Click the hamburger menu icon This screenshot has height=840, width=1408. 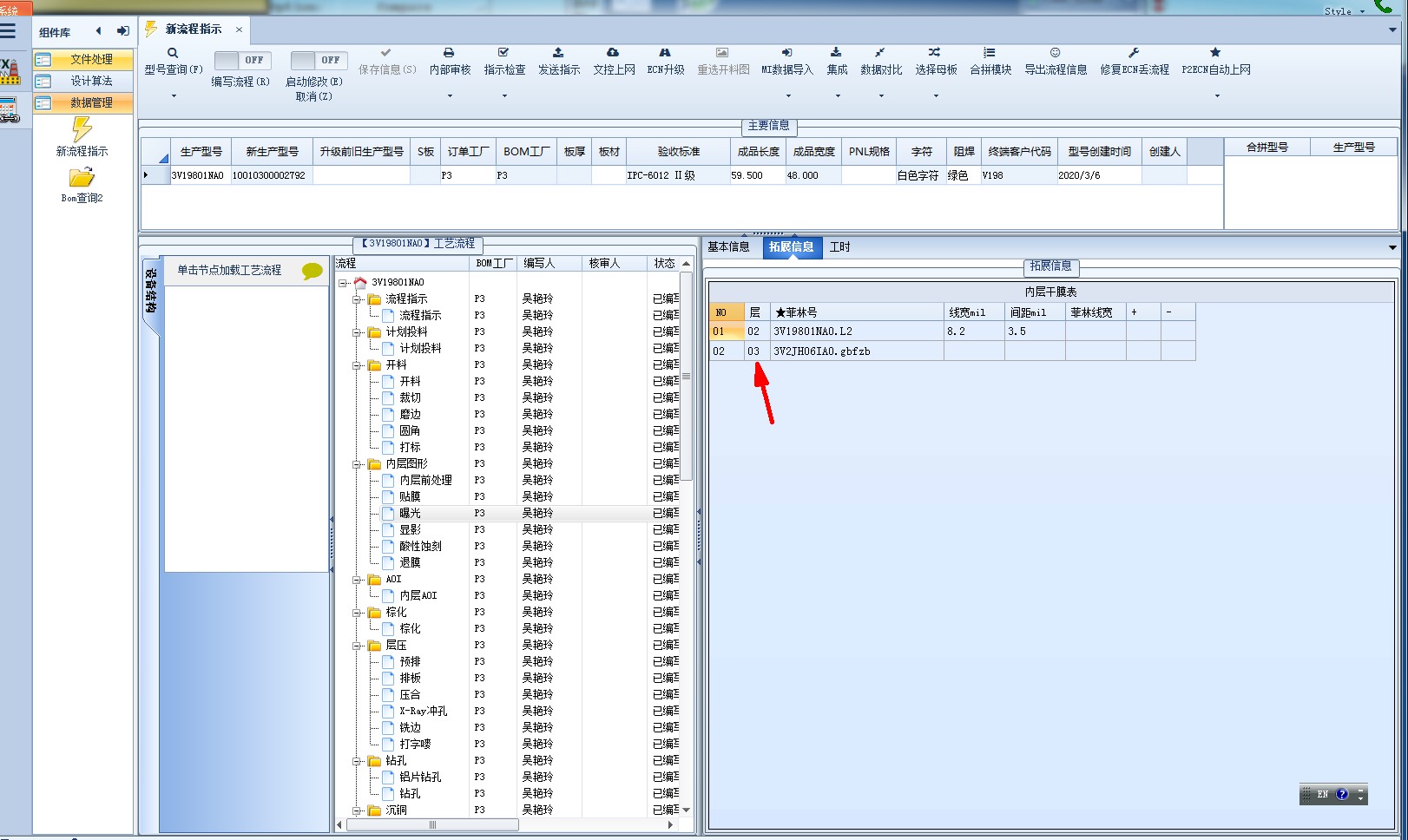click(x=8, y=32)
